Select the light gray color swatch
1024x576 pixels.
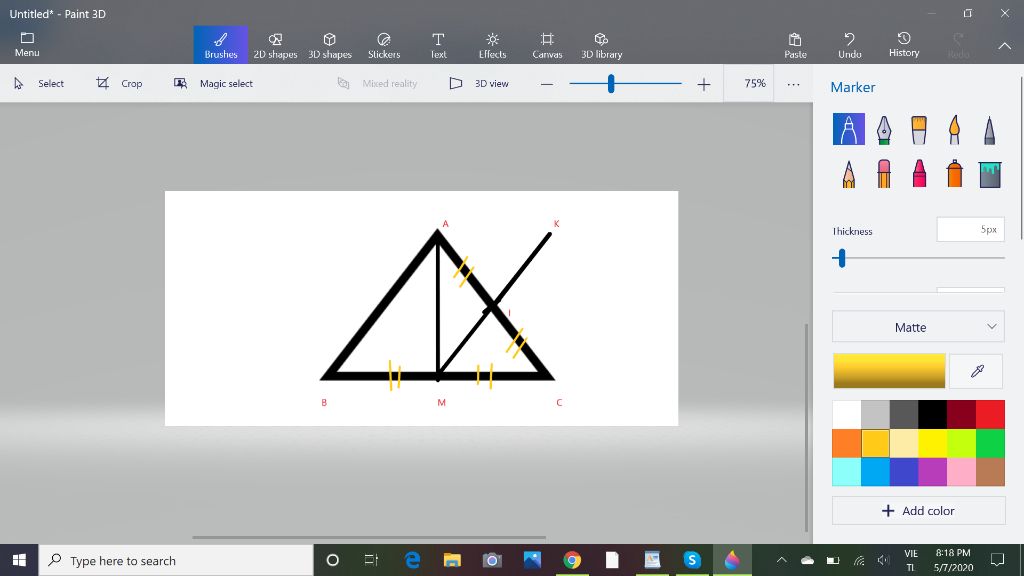click(x=875, y=414)
